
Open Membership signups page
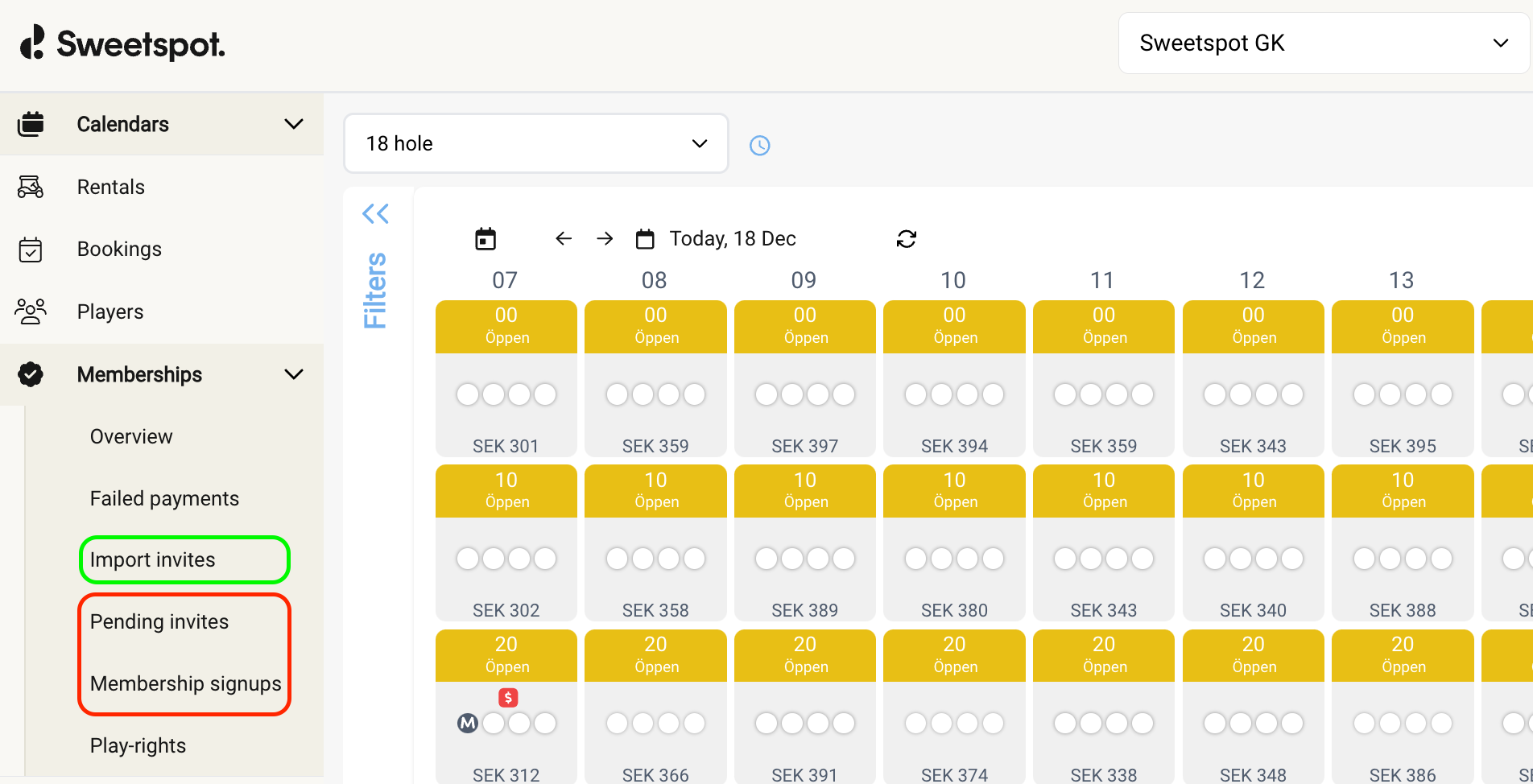tap(186, 683)
